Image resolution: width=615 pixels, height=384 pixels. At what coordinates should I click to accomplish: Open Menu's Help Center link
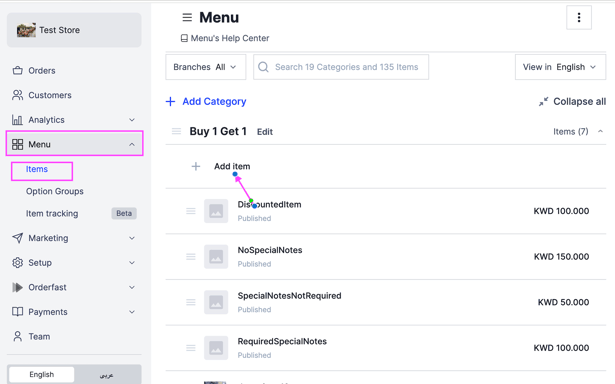(230, 38)
